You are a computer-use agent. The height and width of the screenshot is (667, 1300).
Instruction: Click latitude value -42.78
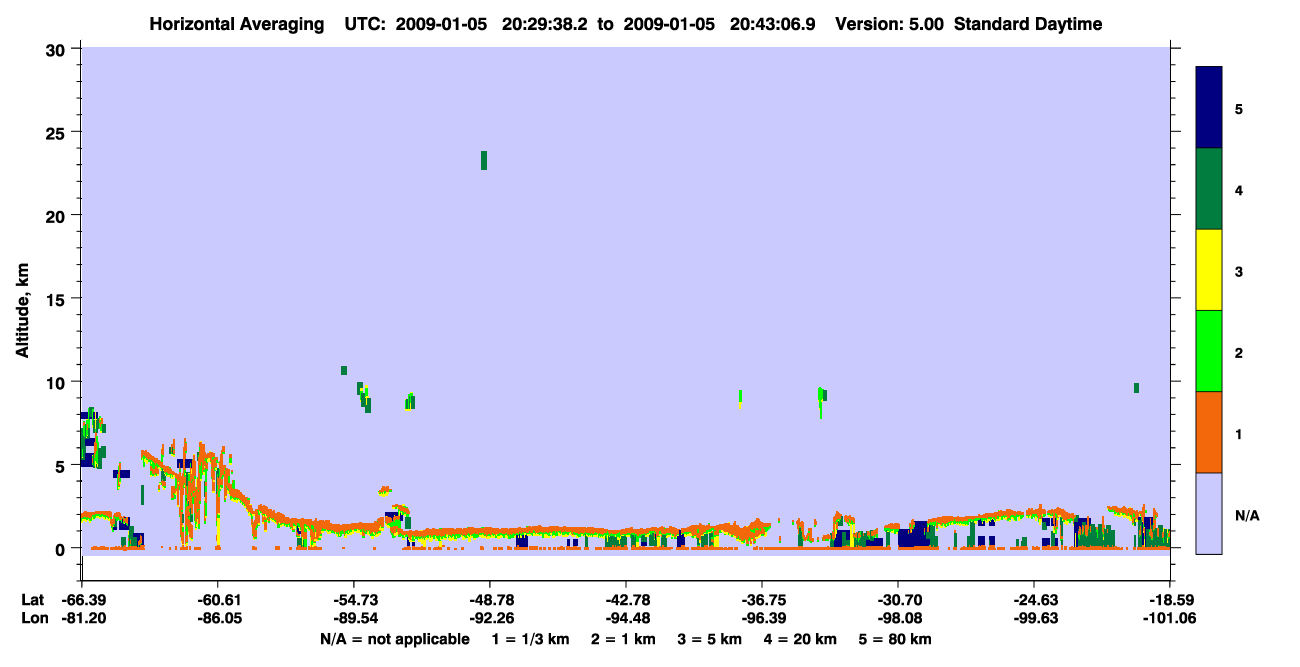pyautogui.click(x=626, y=600)
